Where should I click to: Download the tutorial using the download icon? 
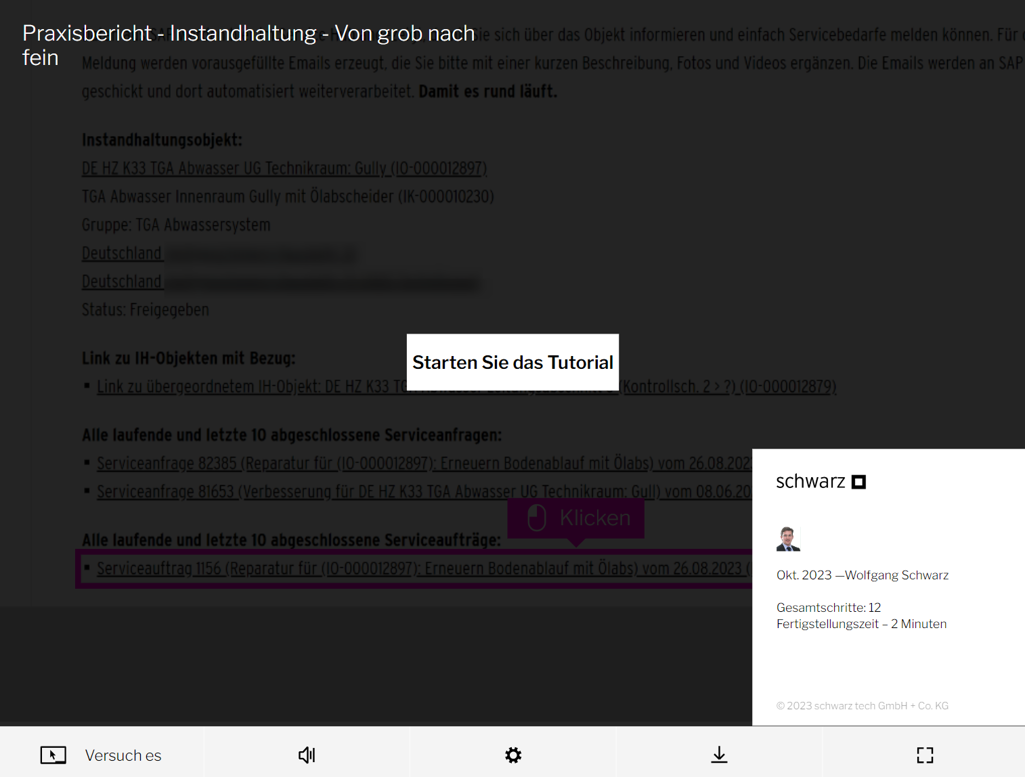(719, 755)
